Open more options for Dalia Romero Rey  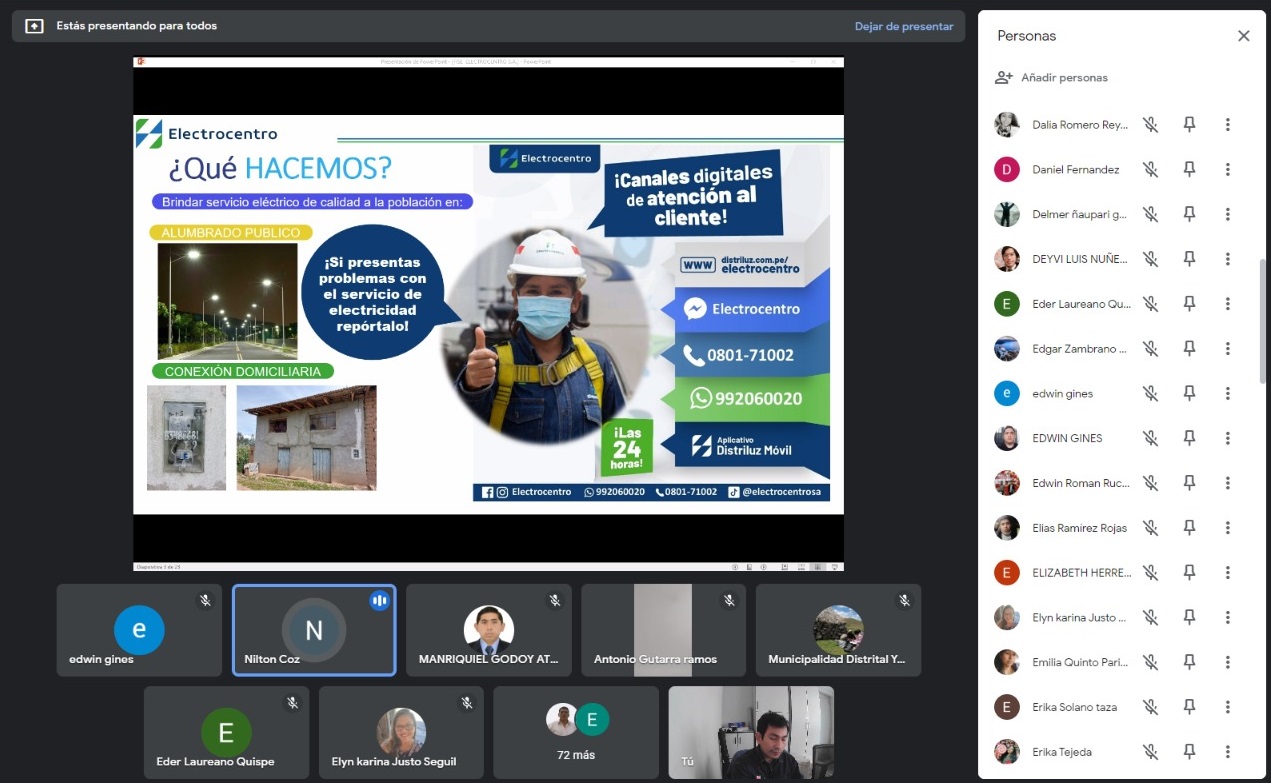coord(1227,125)
